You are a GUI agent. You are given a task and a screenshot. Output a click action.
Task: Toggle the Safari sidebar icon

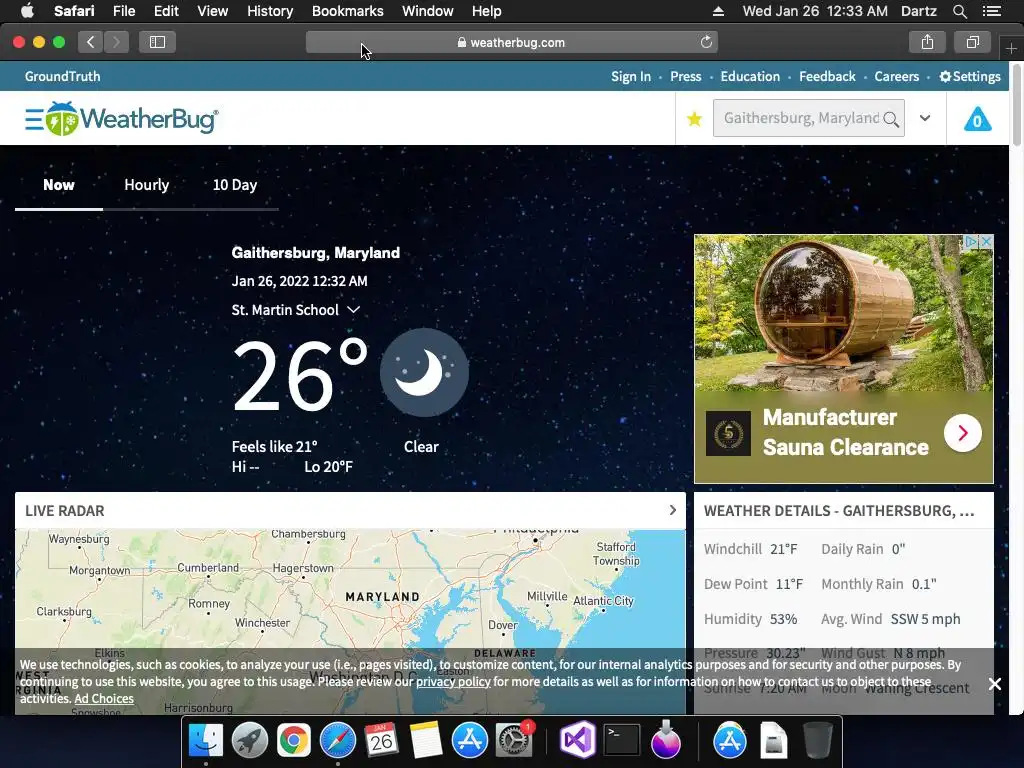click(x=157, y=42)
